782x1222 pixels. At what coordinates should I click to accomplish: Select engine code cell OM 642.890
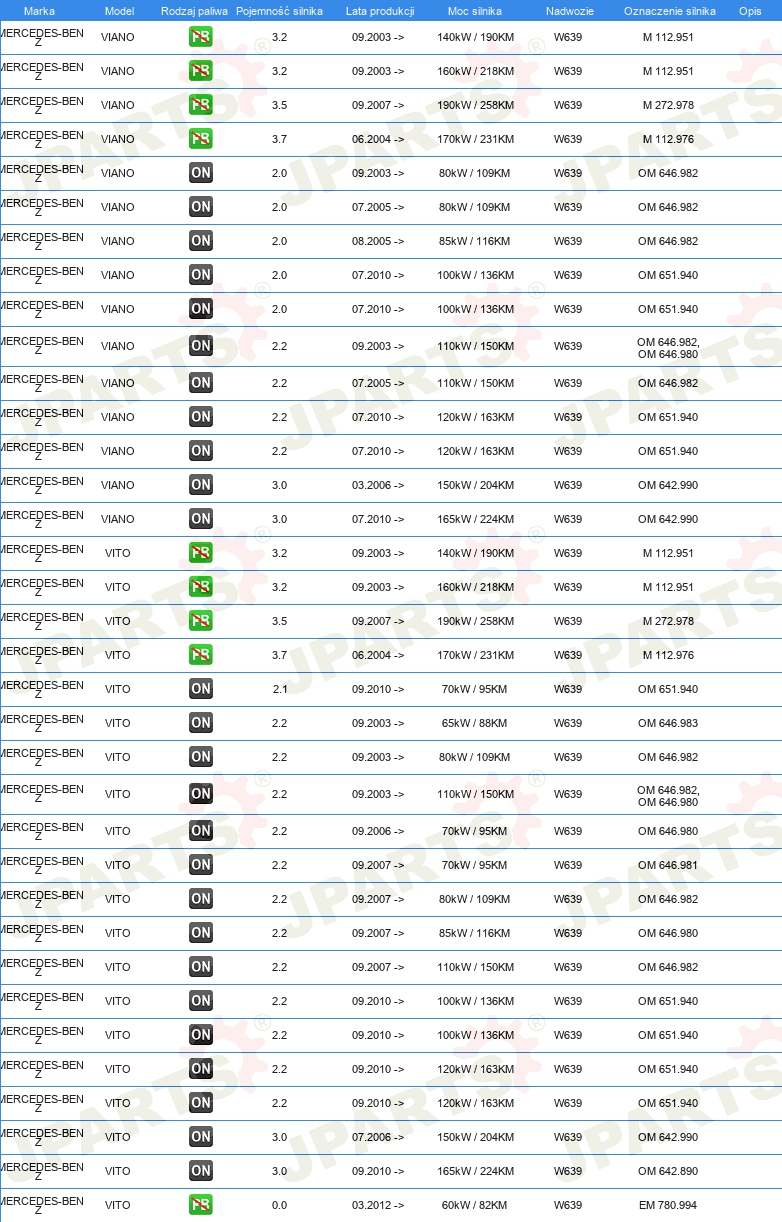pos(668,1171)
